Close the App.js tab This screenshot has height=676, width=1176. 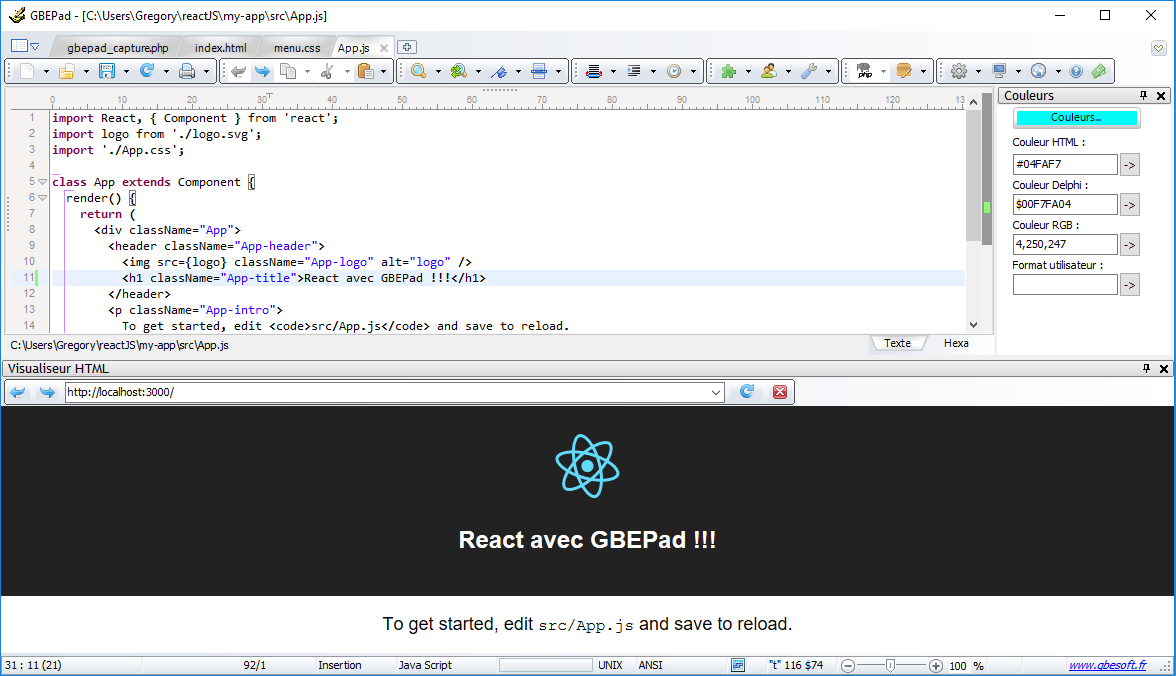pos(384,48)
